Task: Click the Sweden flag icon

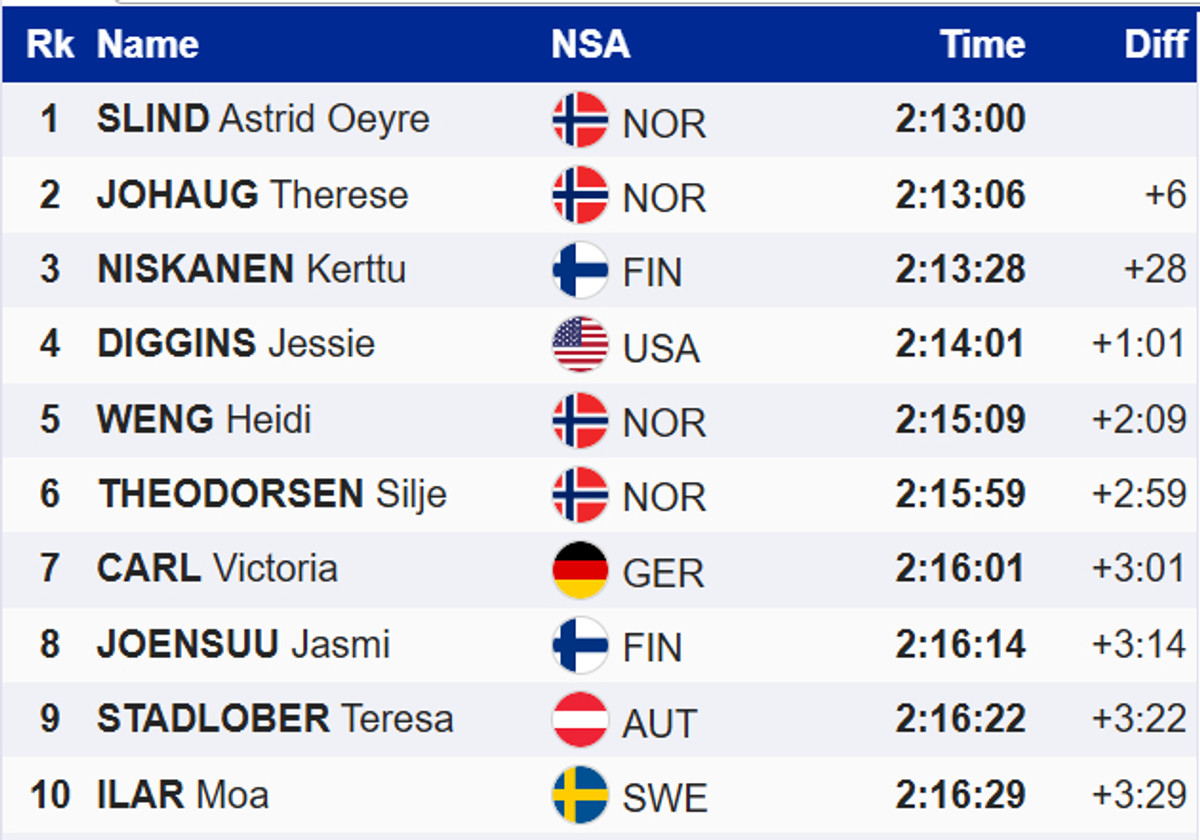Action: (x=580, y=795)
